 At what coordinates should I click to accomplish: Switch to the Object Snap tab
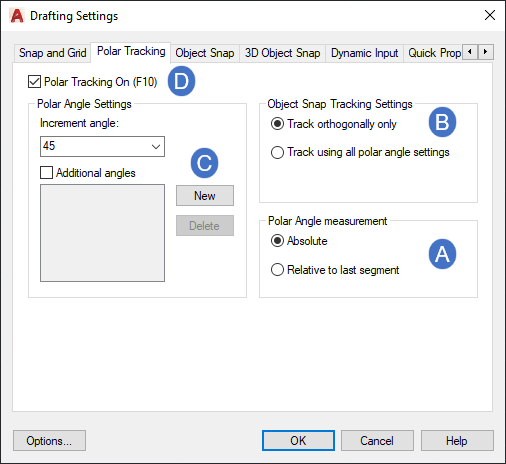coord(205,53)
